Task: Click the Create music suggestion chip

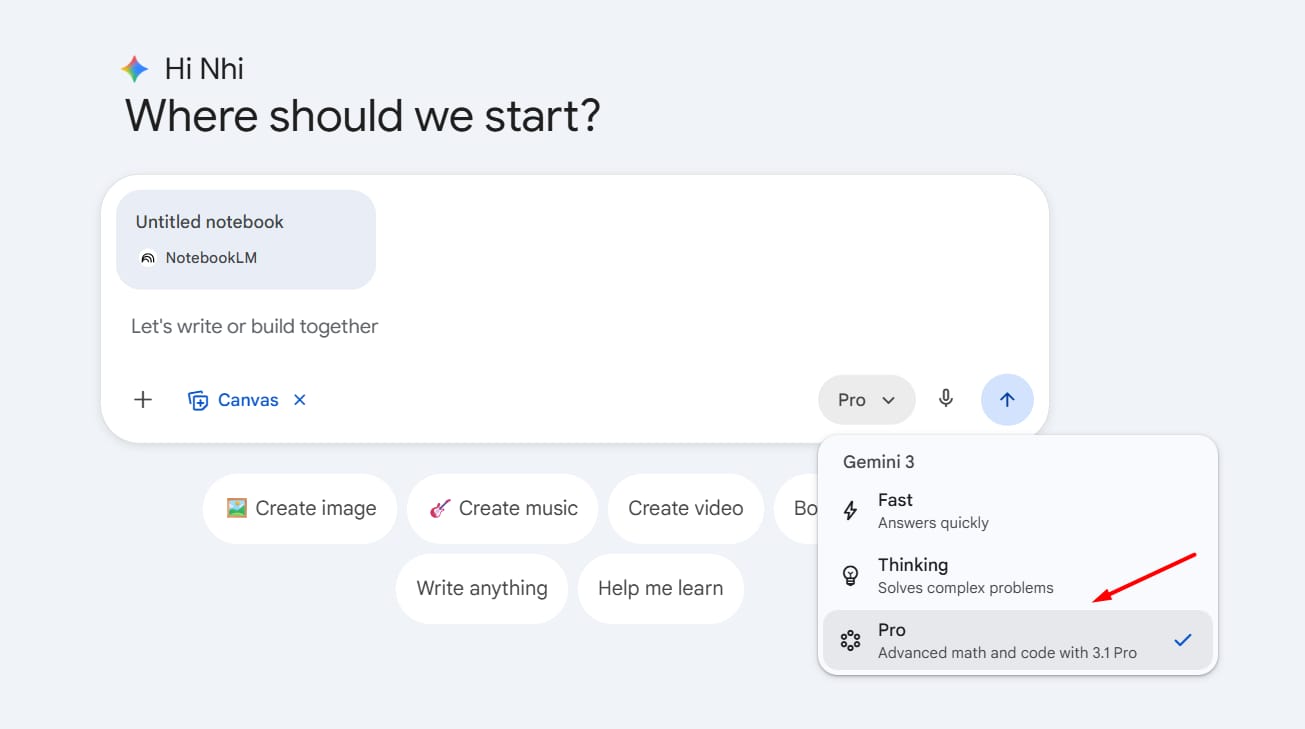Action: coord(502,508)
